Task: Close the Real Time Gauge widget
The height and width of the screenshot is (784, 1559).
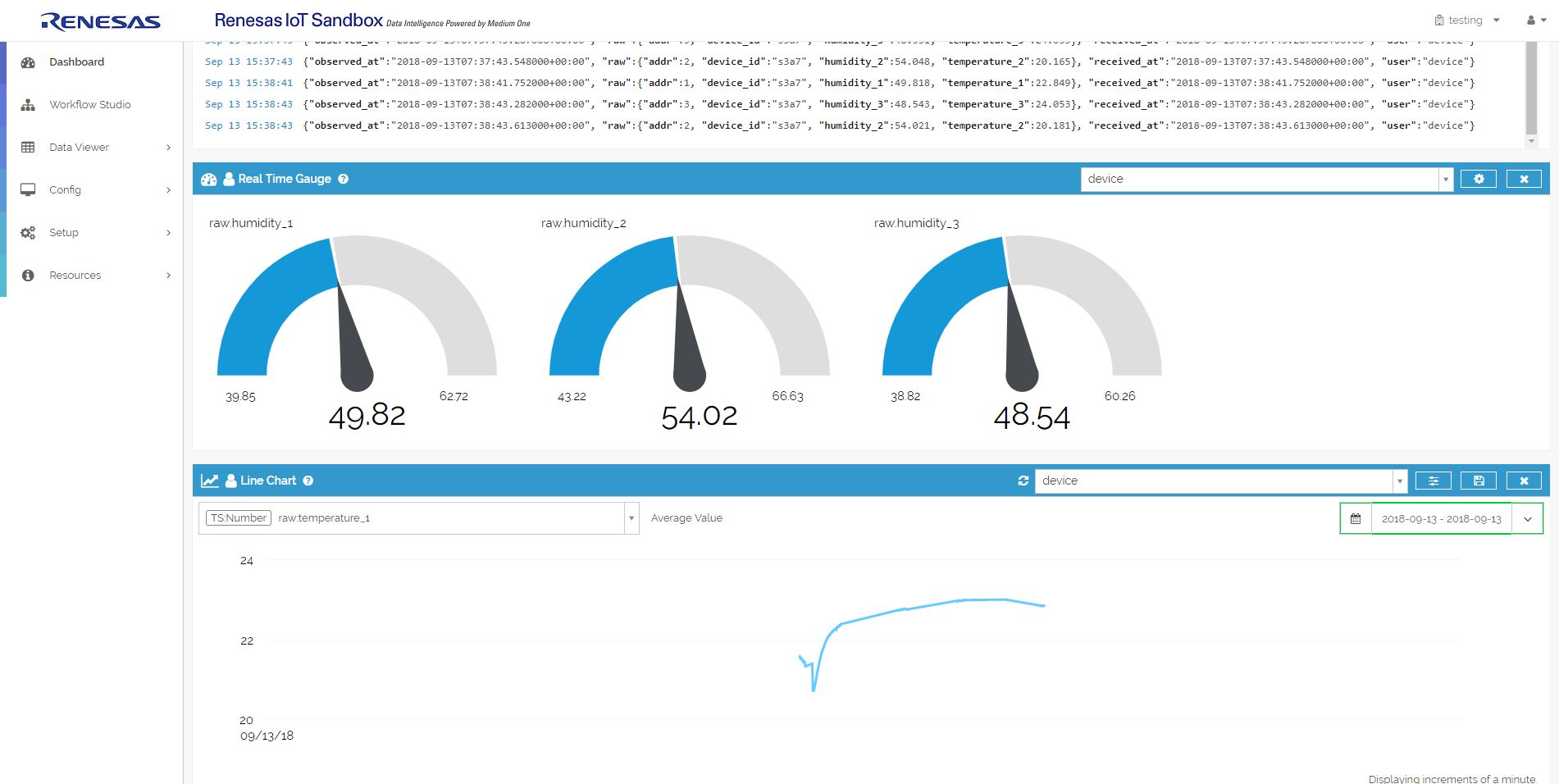Action: pyautogui.click(x=1523, y=179)
